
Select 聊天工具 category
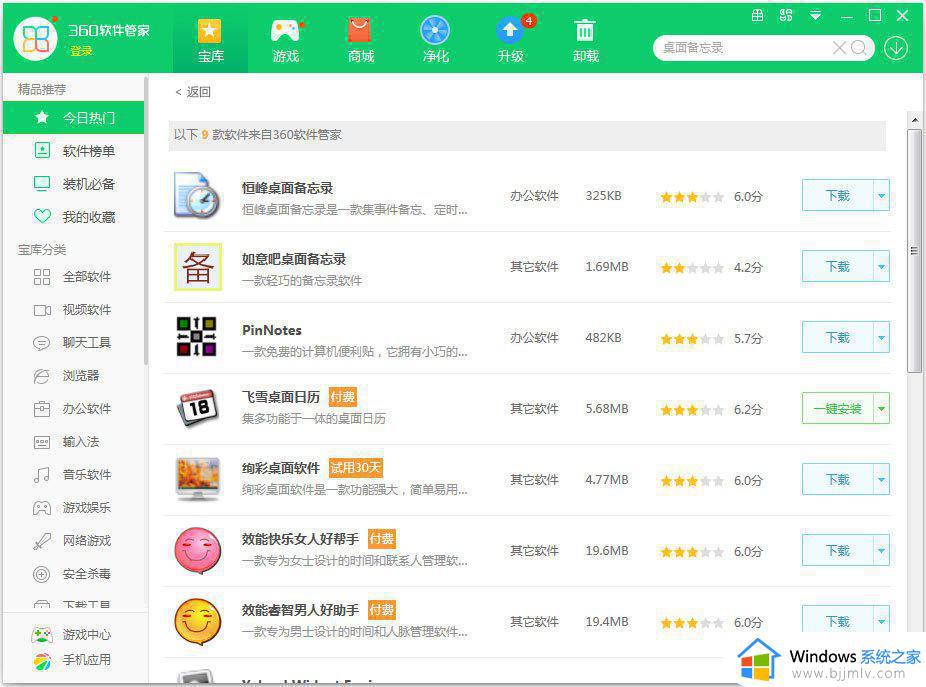(x=73, y=343)
